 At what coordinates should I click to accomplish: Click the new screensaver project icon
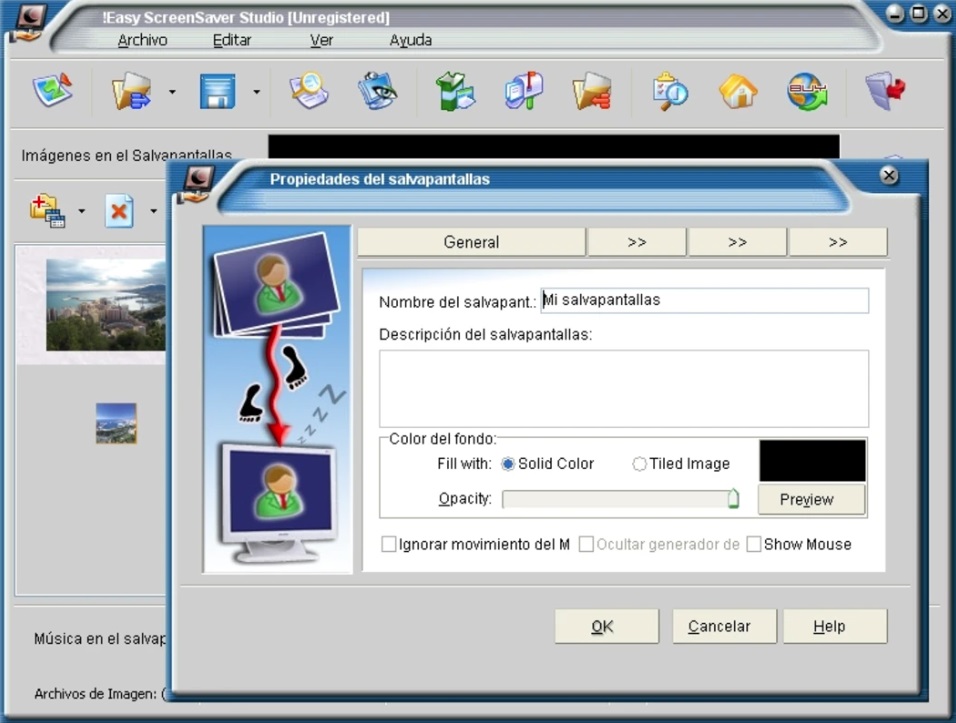point(52,91)
